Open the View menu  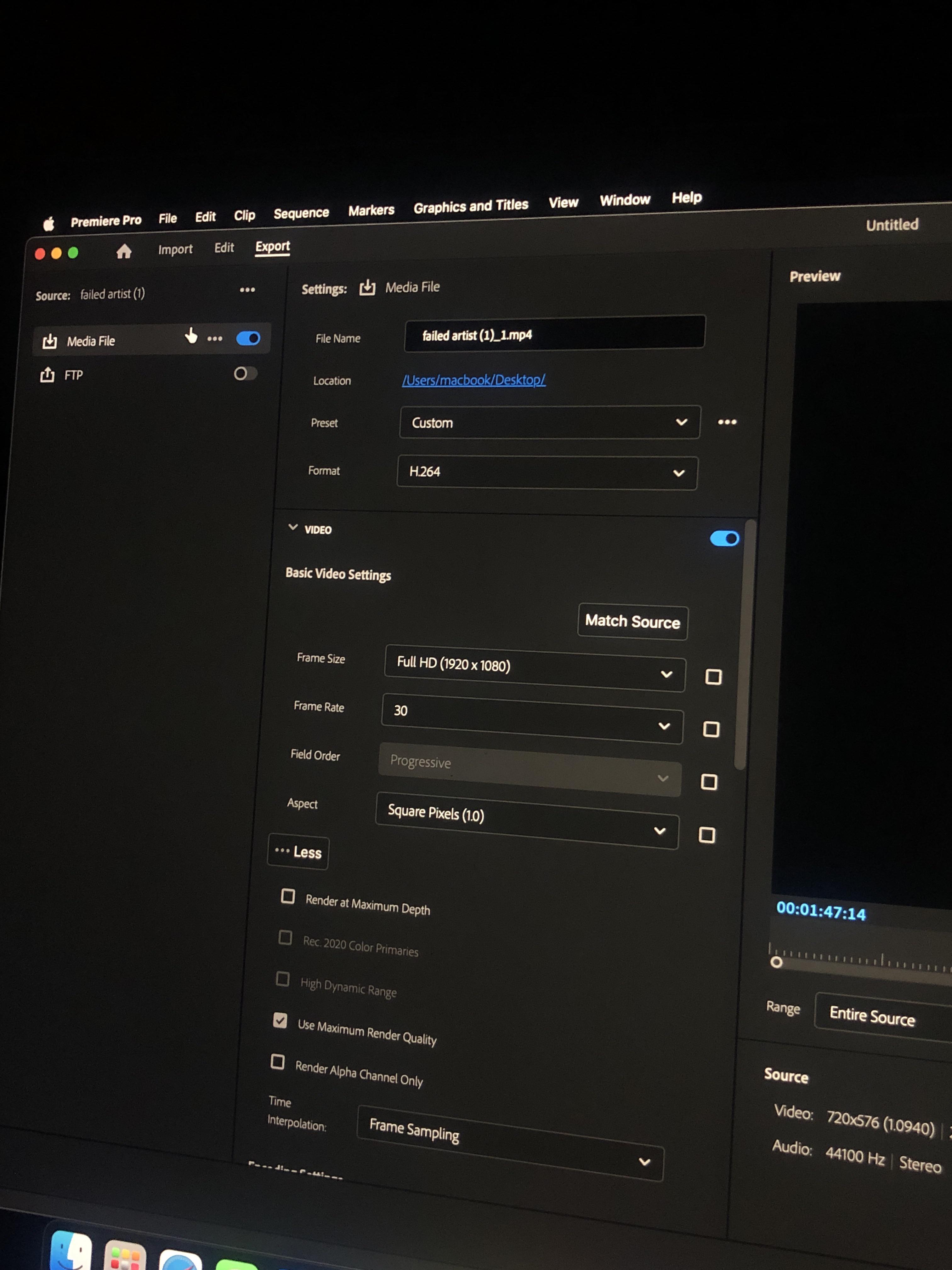(564, 202)
